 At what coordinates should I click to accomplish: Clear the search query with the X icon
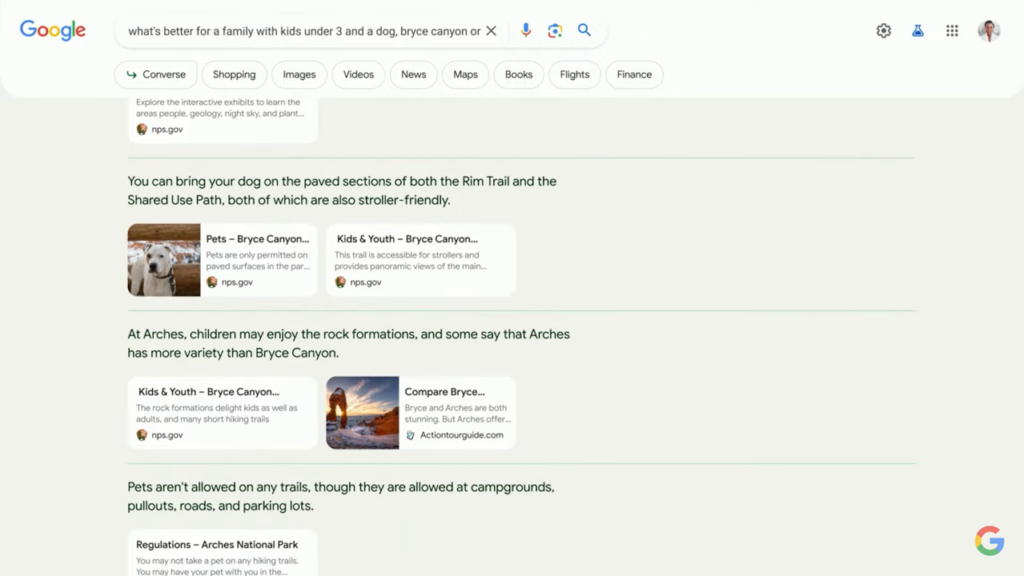[x=491, y=31]
